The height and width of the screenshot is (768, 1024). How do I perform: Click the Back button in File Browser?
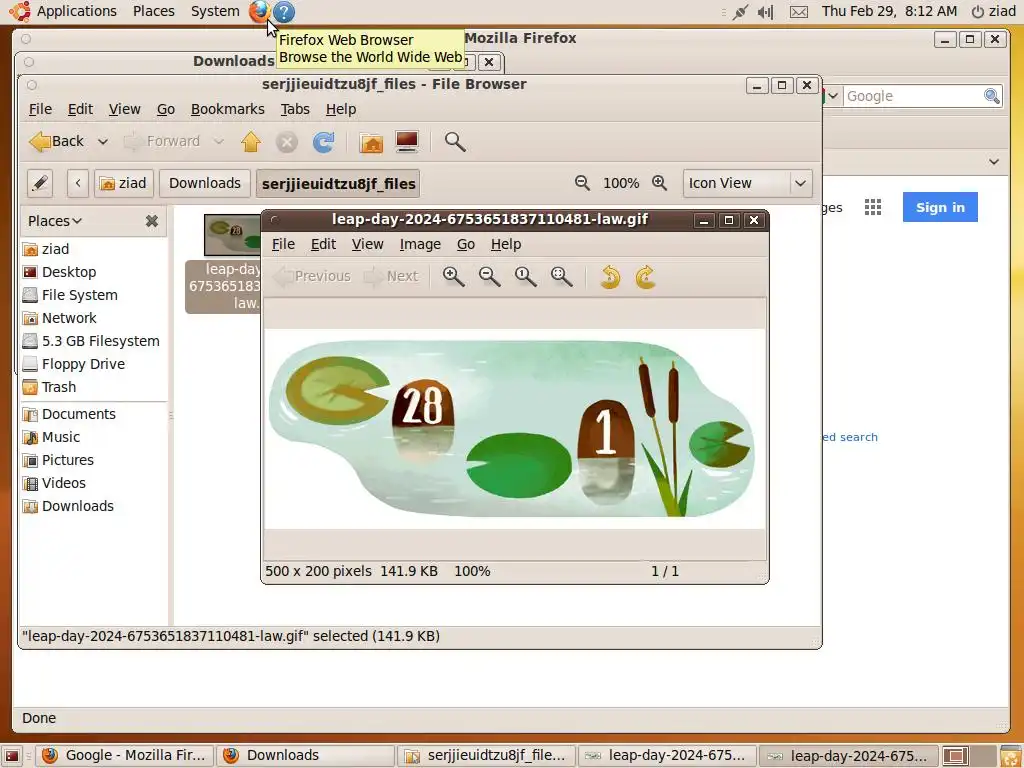tap(57, 142)
